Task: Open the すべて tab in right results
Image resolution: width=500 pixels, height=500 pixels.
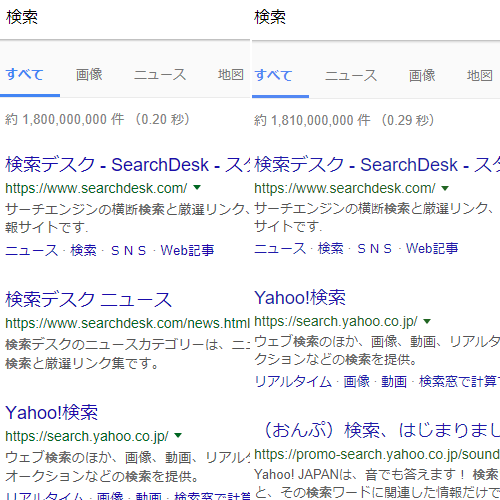Action: pyautogui.click(x=274, y=75)
